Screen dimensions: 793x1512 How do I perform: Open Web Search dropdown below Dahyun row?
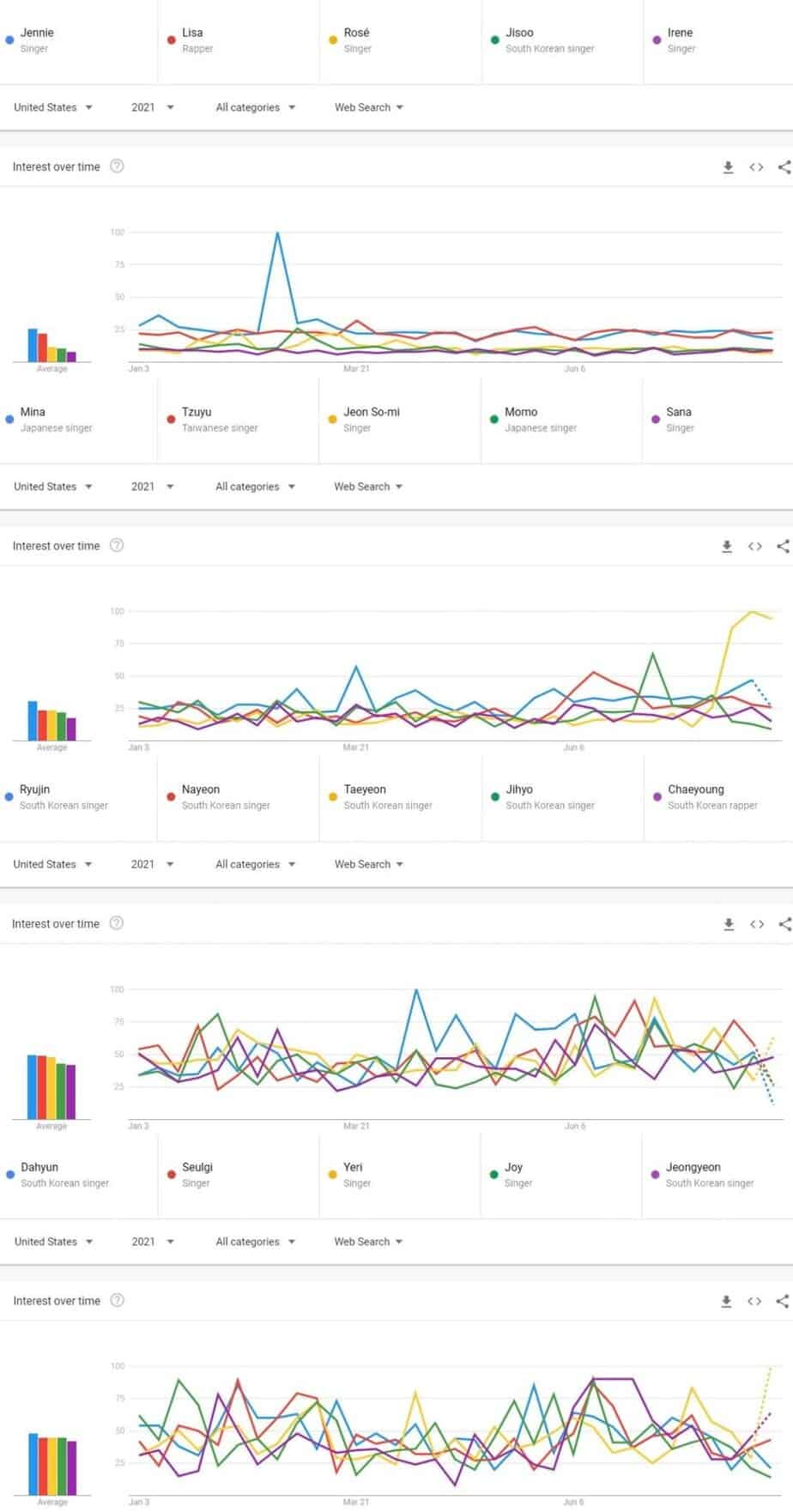point(368,1242)
